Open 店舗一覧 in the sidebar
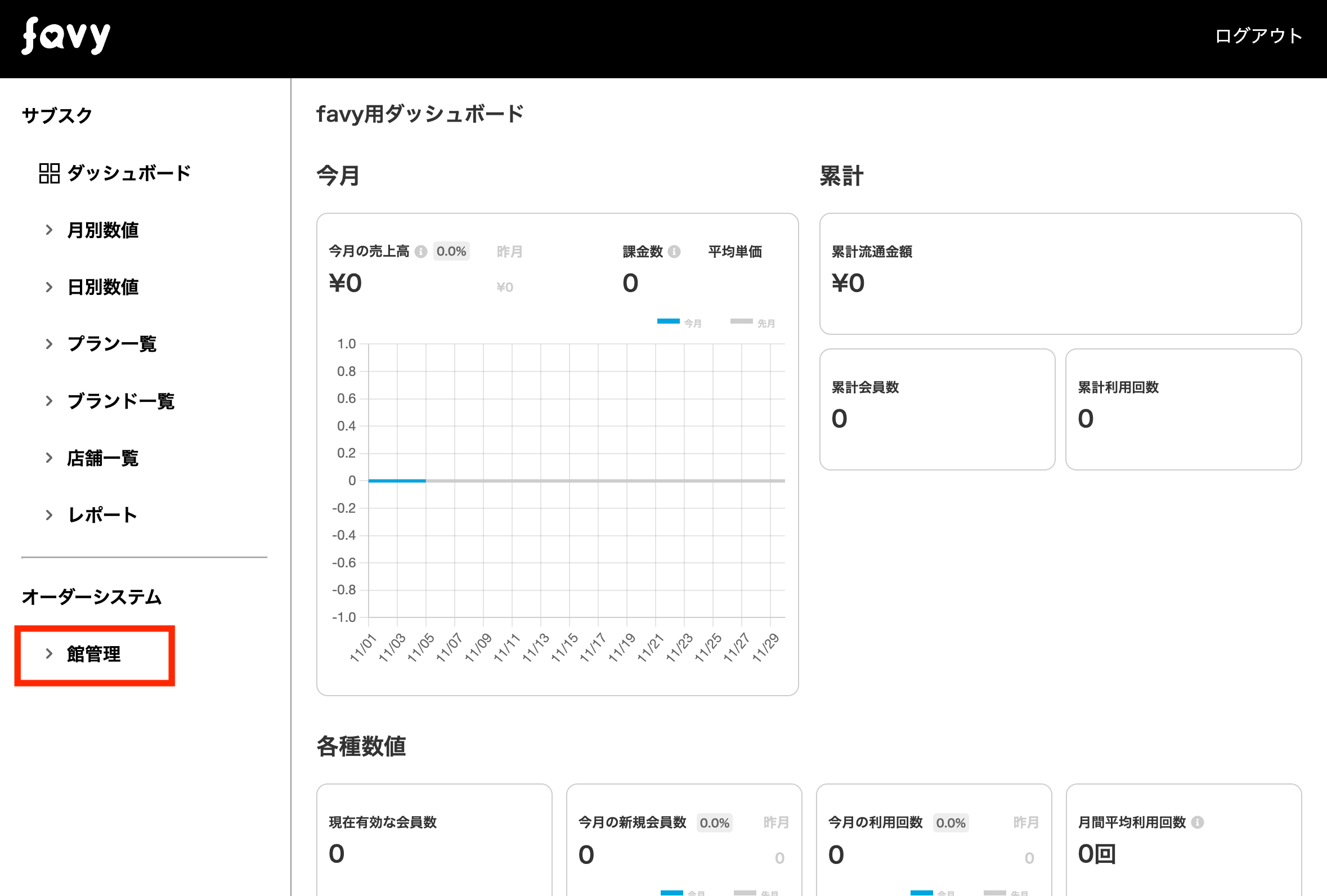 click(x=103, y=458)
